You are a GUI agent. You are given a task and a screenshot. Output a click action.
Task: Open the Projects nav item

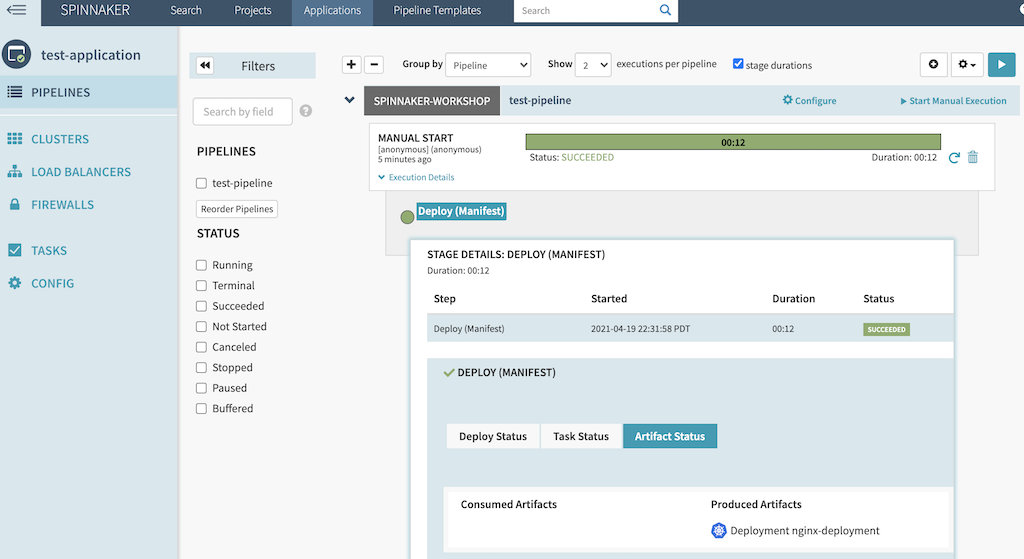(253, 10)
